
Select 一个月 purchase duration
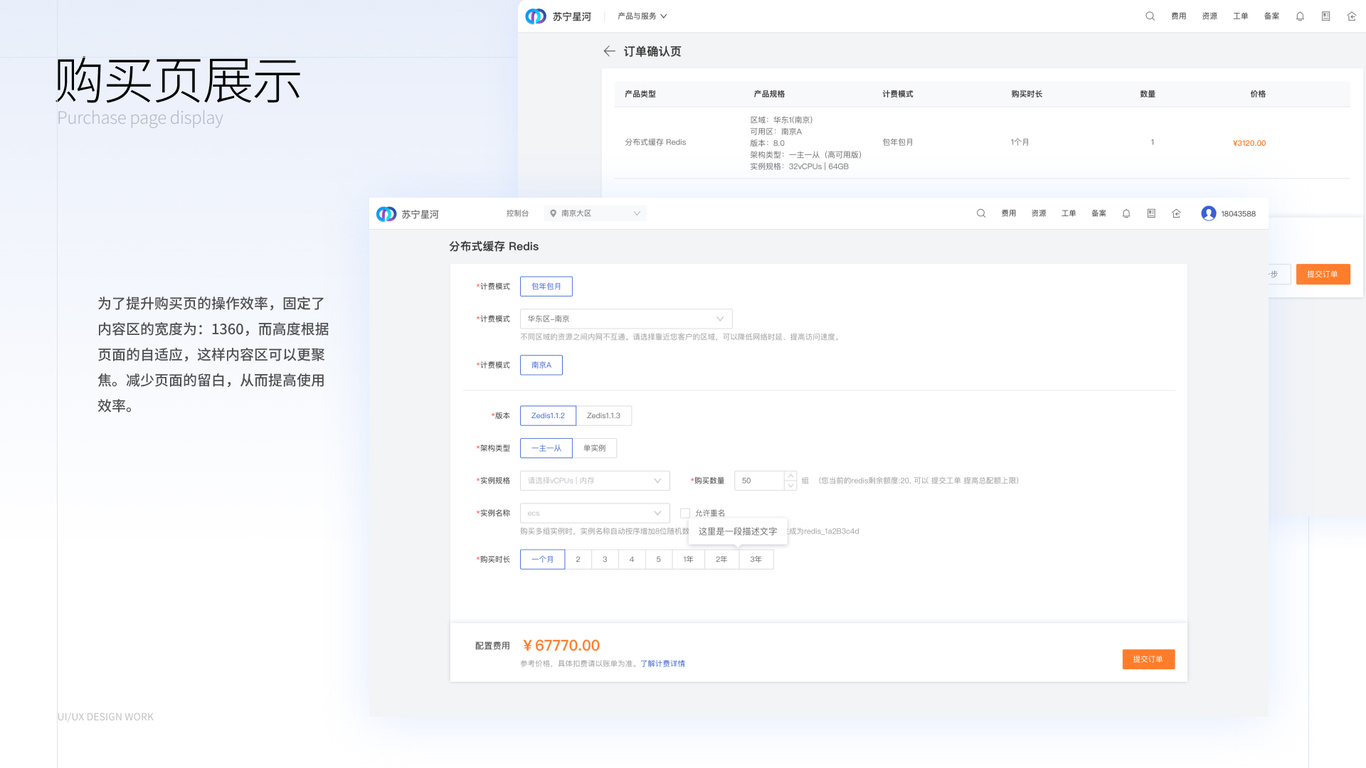542,559
